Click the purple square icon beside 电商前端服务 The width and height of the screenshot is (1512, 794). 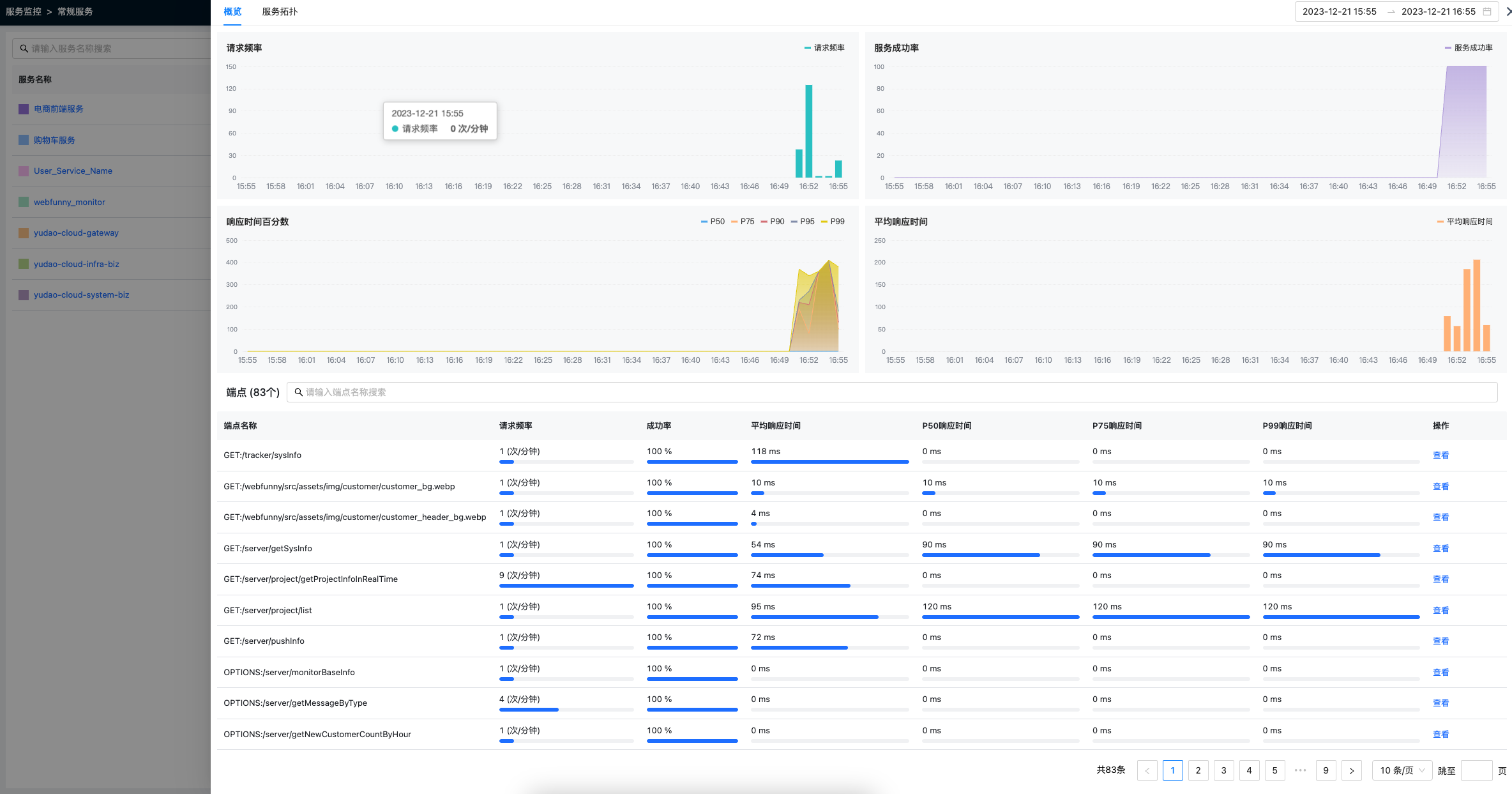24,109
